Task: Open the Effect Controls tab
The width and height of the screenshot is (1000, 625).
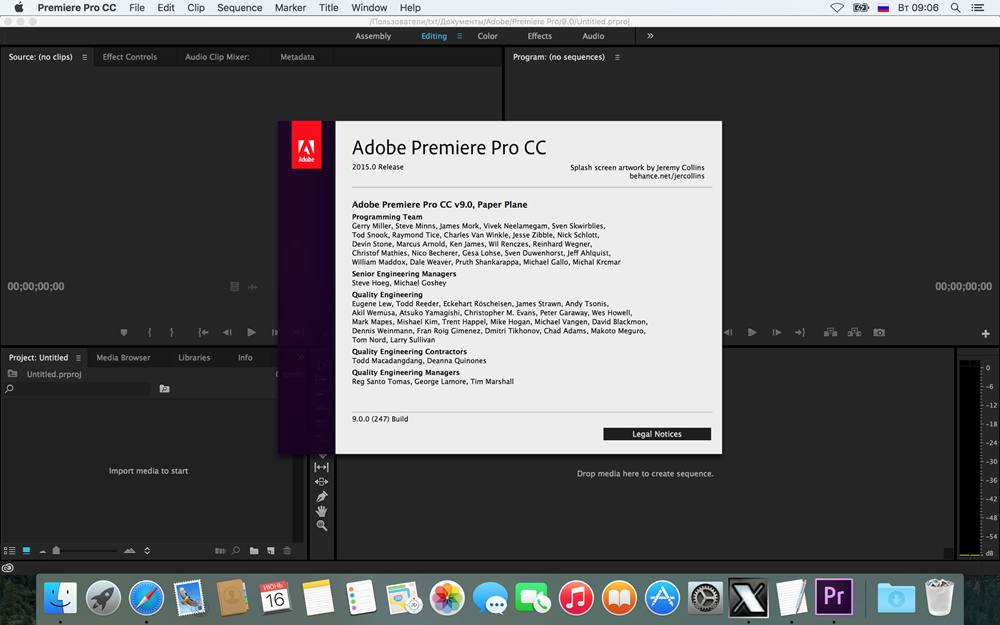Action: point(129,57)
